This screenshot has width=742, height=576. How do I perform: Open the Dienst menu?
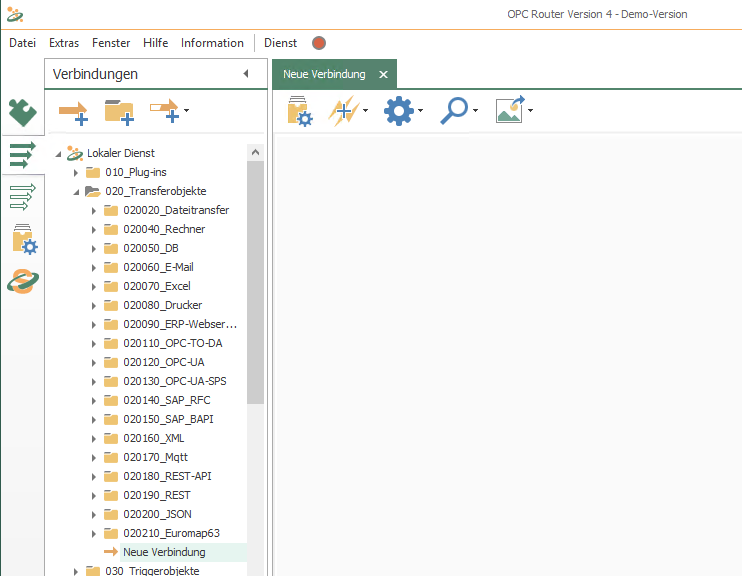click(280, 43)
